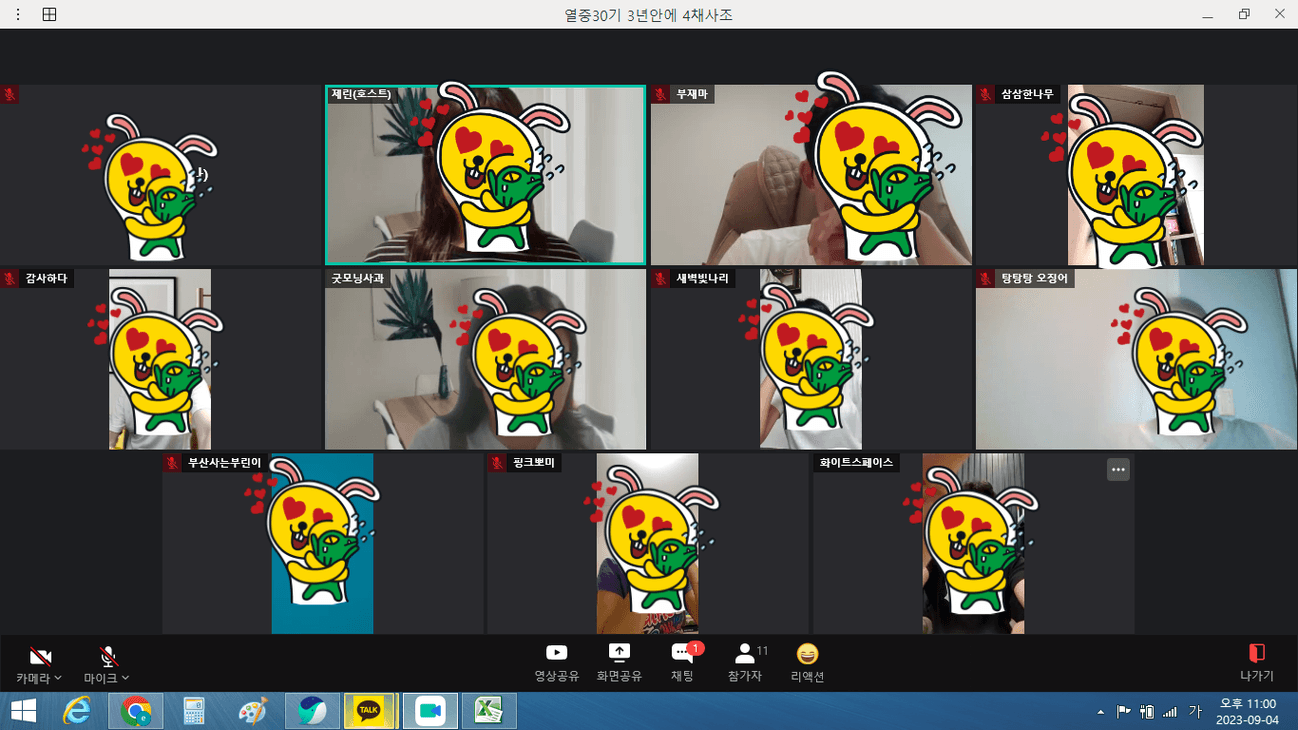Select the 새벽빛나리 video tile
The image size is (1298, 730).
(811, 359)
